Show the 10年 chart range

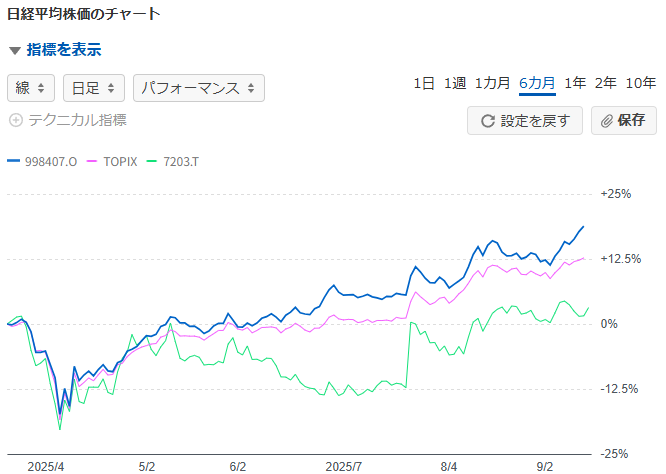pos(640,84)
